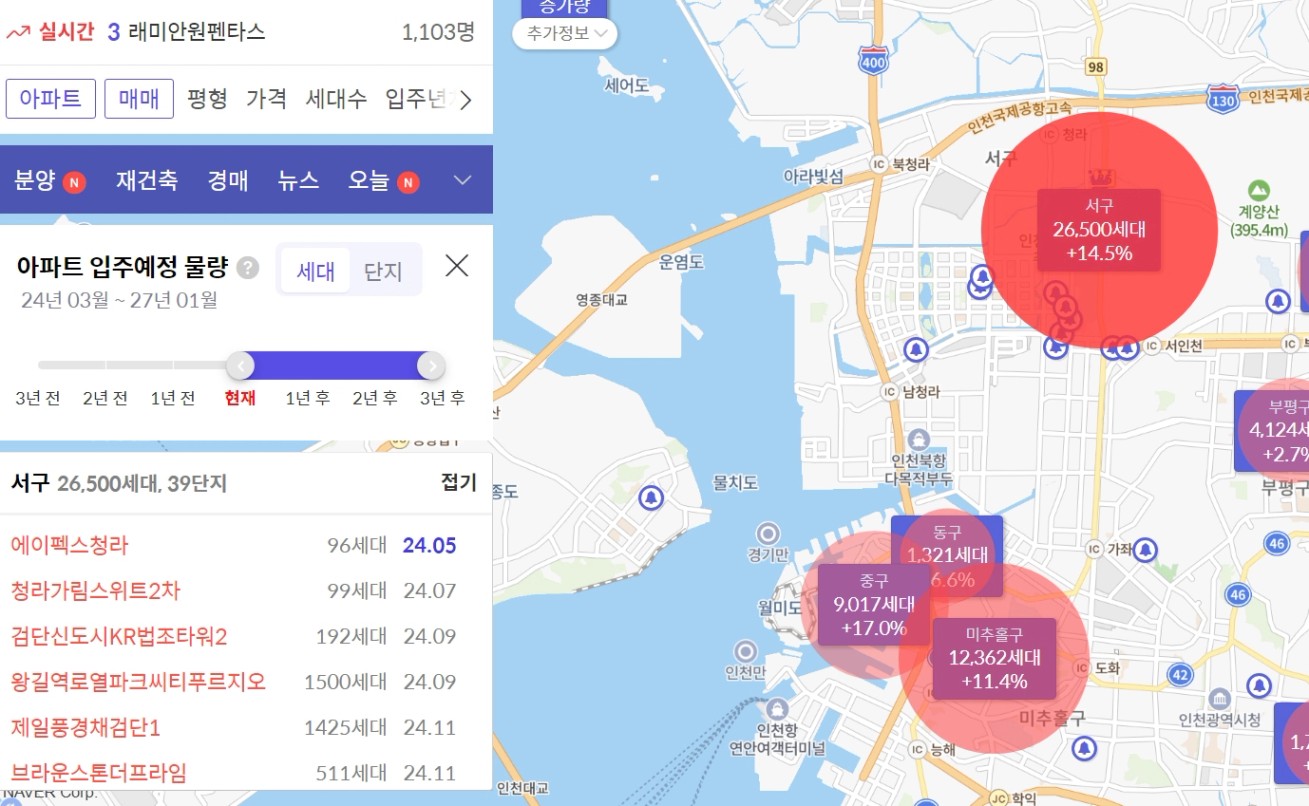This screenshot has height=806, width=1309.
Task: Click the purple period range bar
Action: 336,366
